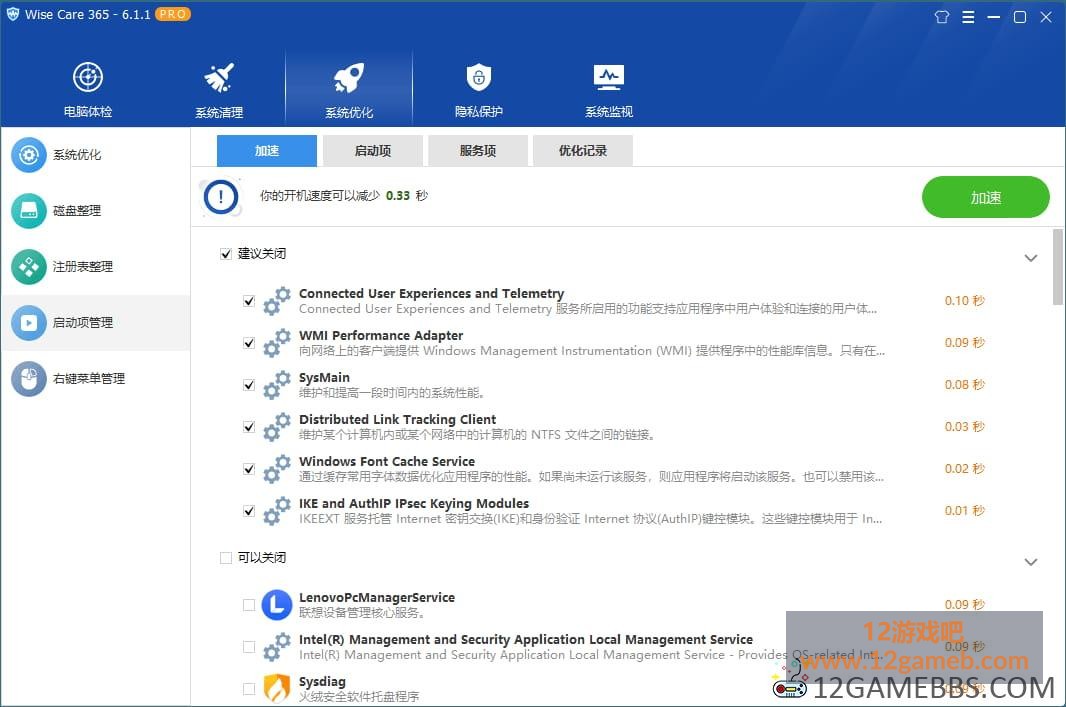Click gear icon of Intel(R) Management service
Viewport: 1066px width, 707px height.
pyautogui.click(x=277, y=646)
